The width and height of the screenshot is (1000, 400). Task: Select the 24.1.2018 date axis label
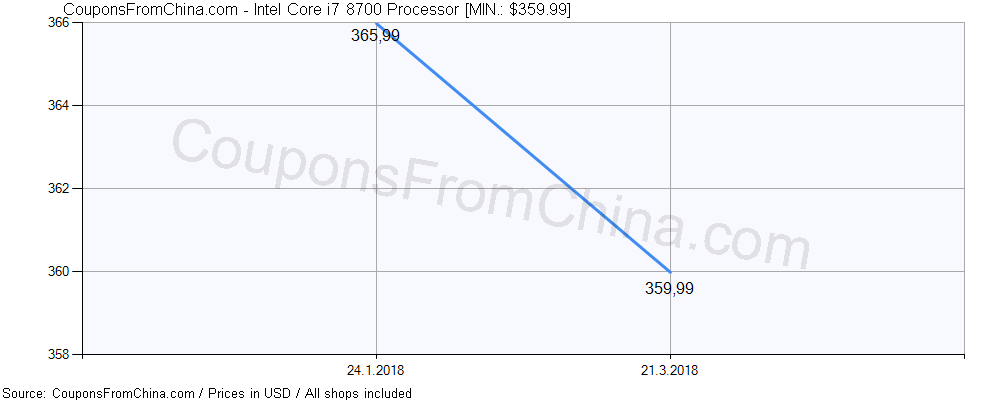click(376, 370)
